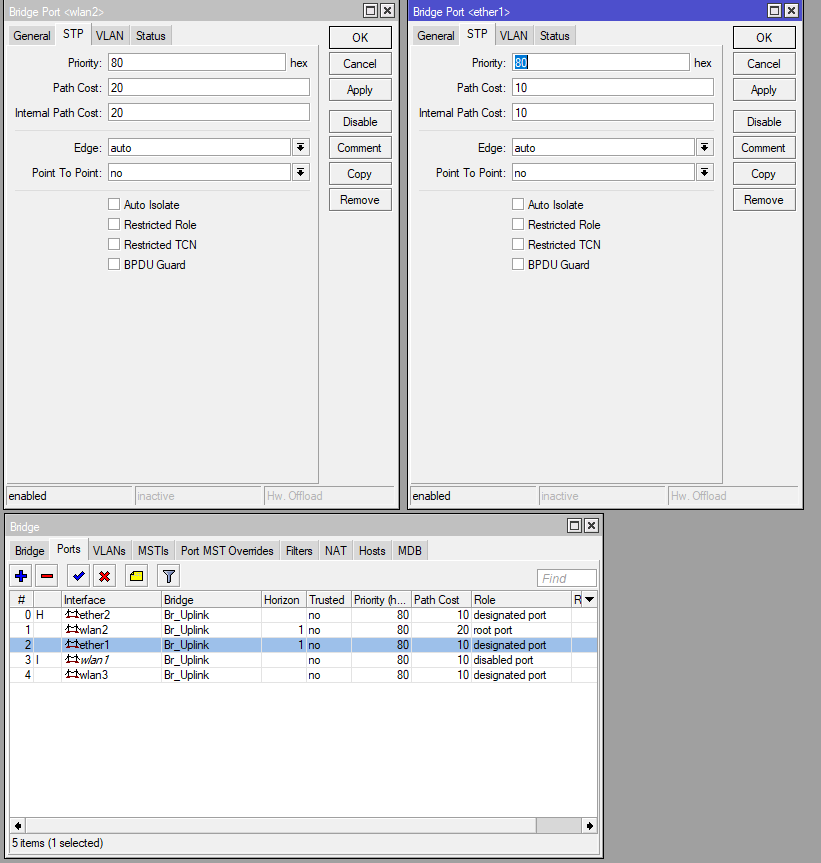The width and height of the screenshot is (821, 863).
Task: Focus Internal Path Cost field in wlan2 window
Action: (x=209, y=112)
